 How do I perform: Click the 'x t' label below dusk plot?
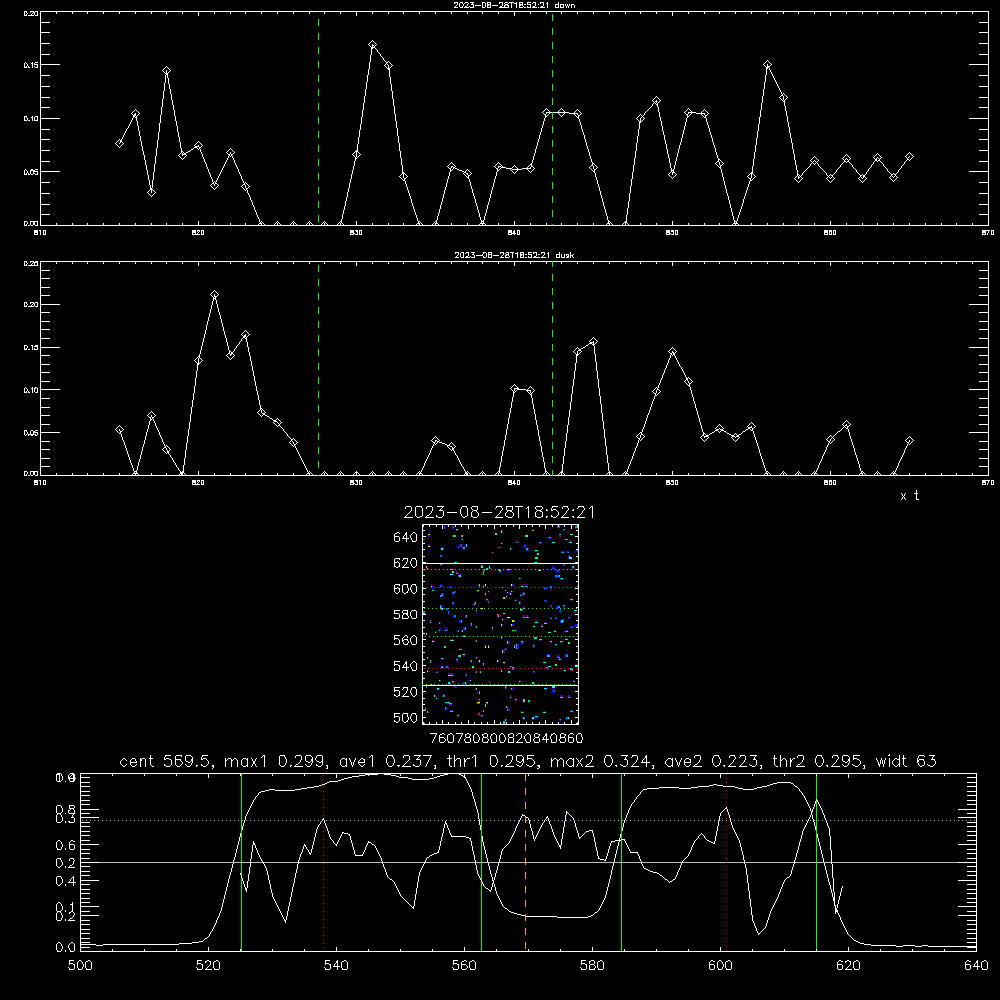909,496
